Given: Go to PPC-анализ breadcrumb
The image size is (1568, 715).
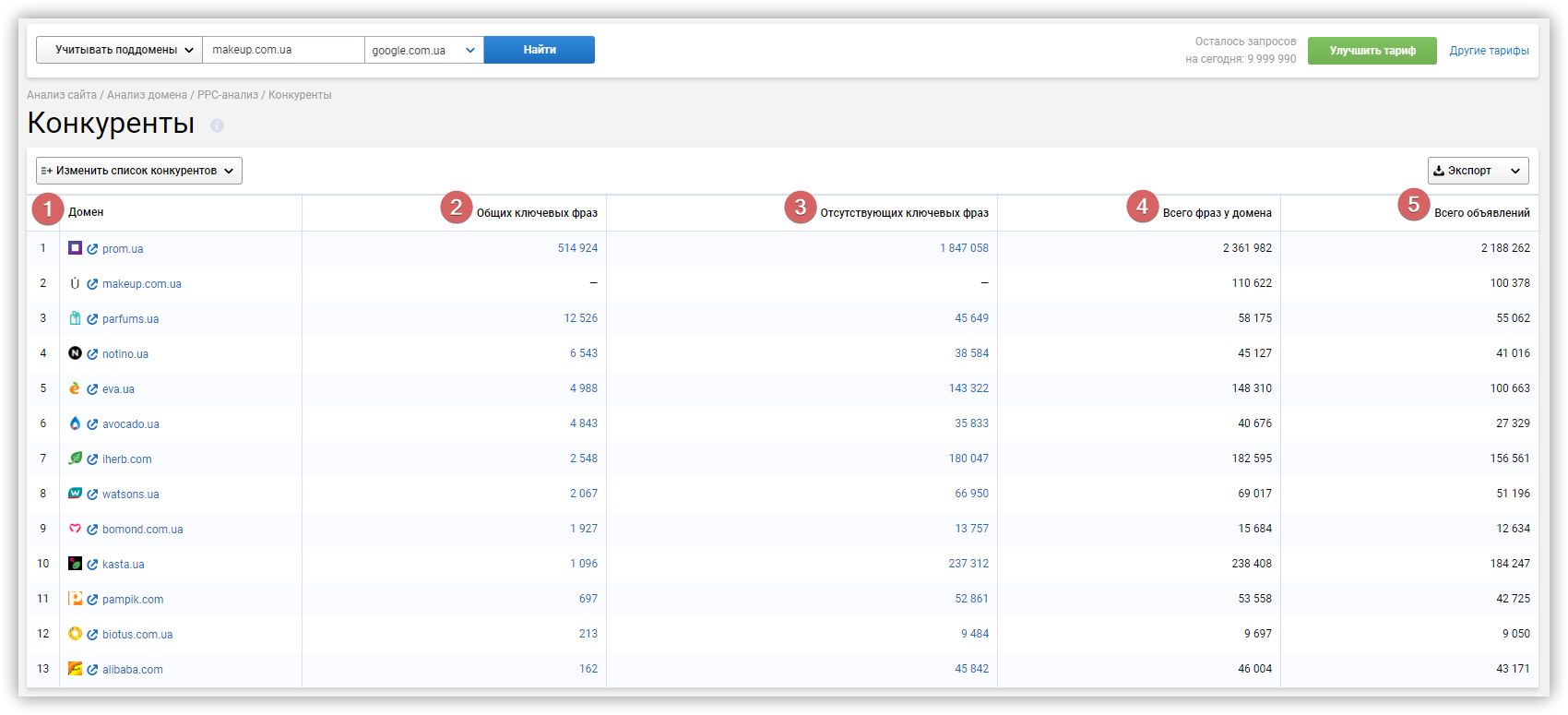Looking at the screenshot, I should pos(228,95).
